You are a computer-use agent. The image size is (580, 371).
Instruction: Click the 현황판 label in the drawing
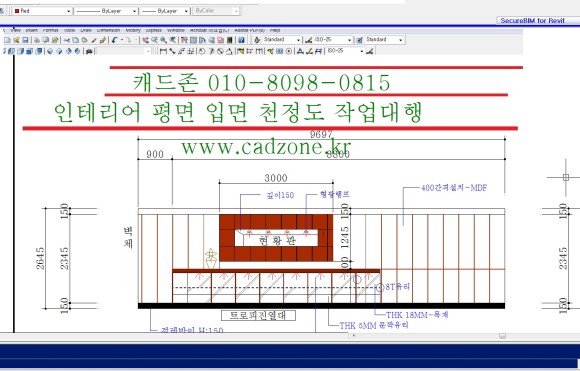(x=277, y=241)
